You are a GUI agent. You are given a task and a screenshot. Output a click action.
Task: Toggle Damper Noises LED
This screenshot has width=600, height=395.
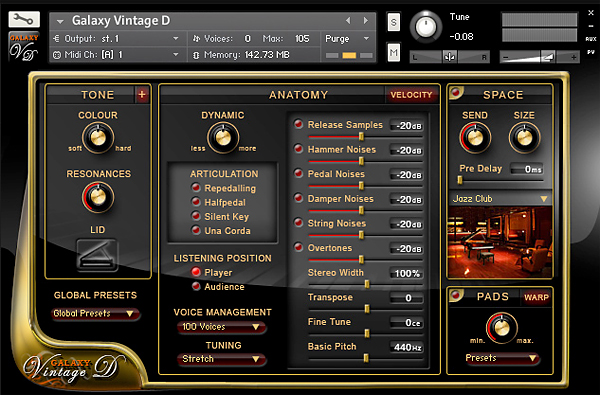pos(298,198)
